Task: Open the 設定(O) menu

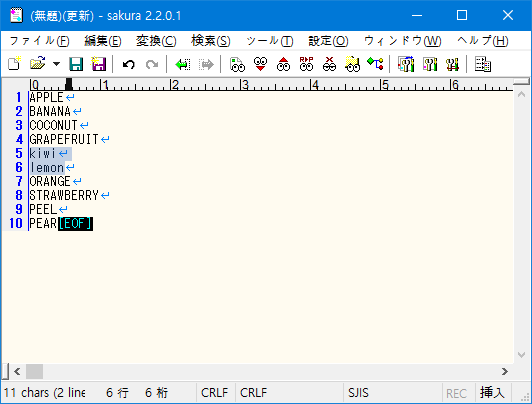Action: [x=328, y=41]
